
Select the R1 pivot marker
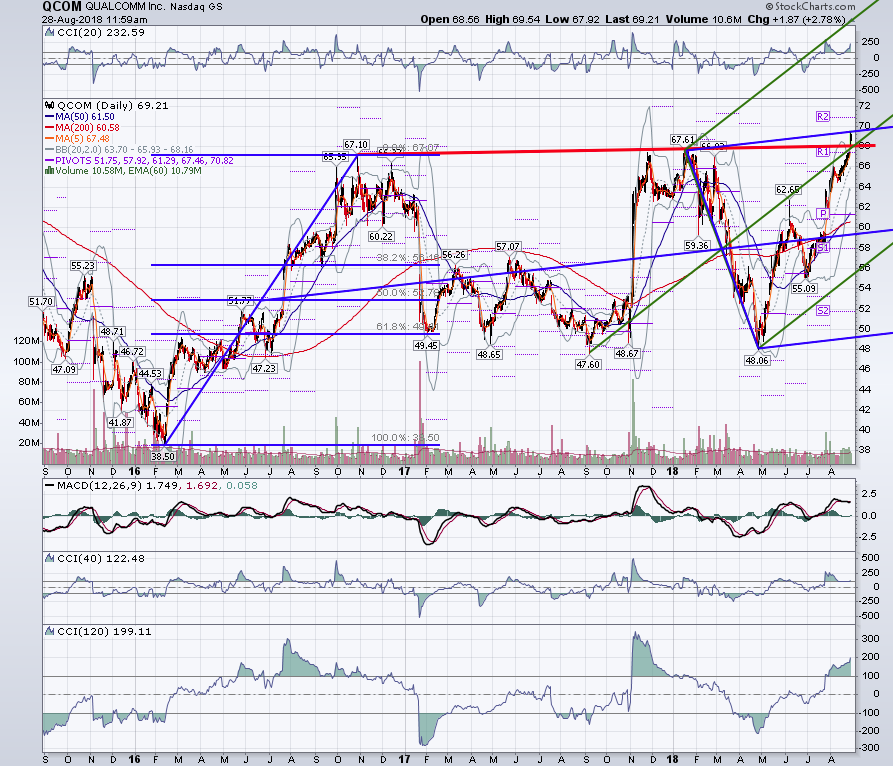pyautogui.click(x=823, y=151)
